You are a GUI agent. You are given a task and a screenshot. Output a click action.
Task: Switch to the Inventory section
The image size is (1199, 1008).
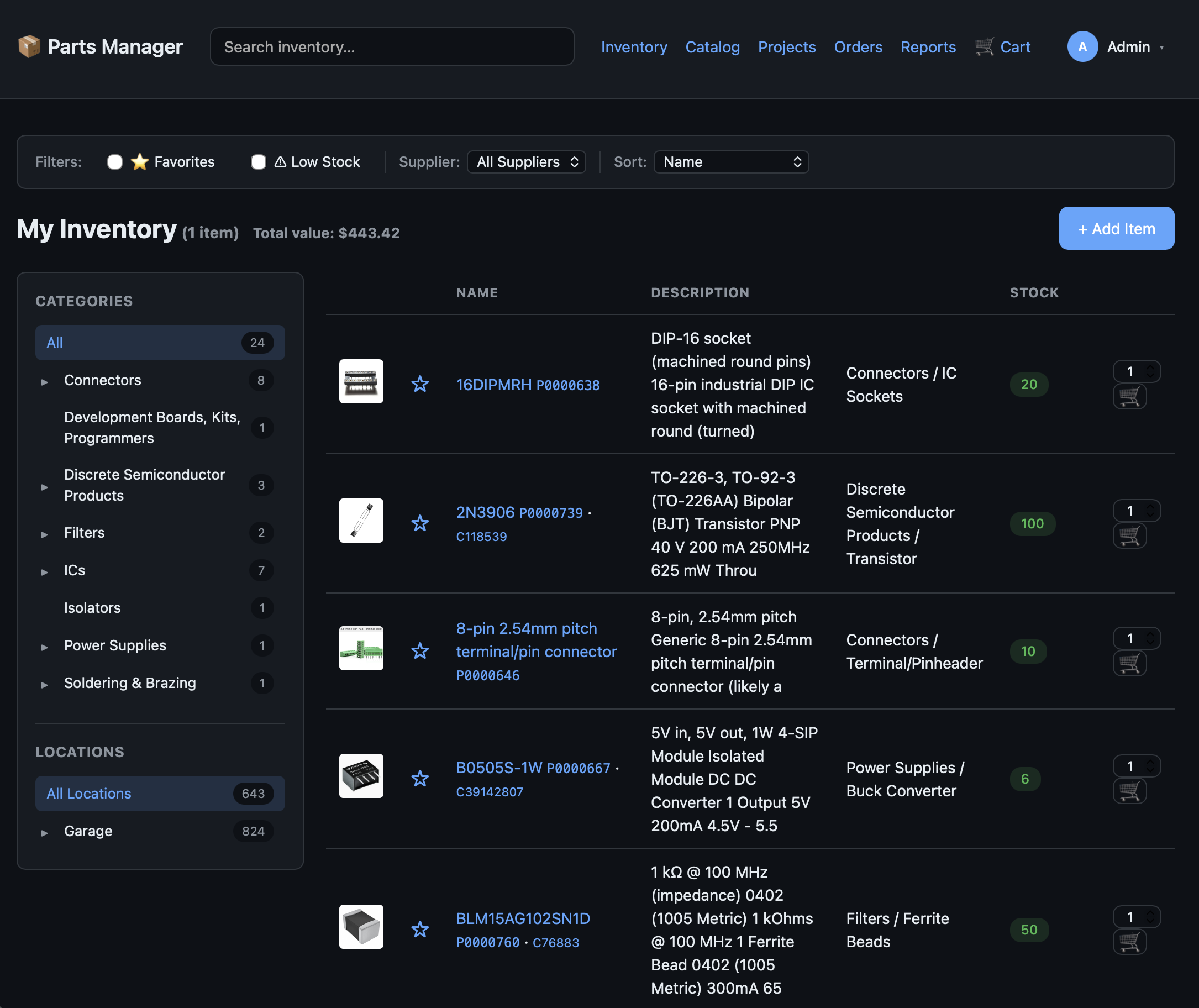pyautogui.click(x=634, y=47)
